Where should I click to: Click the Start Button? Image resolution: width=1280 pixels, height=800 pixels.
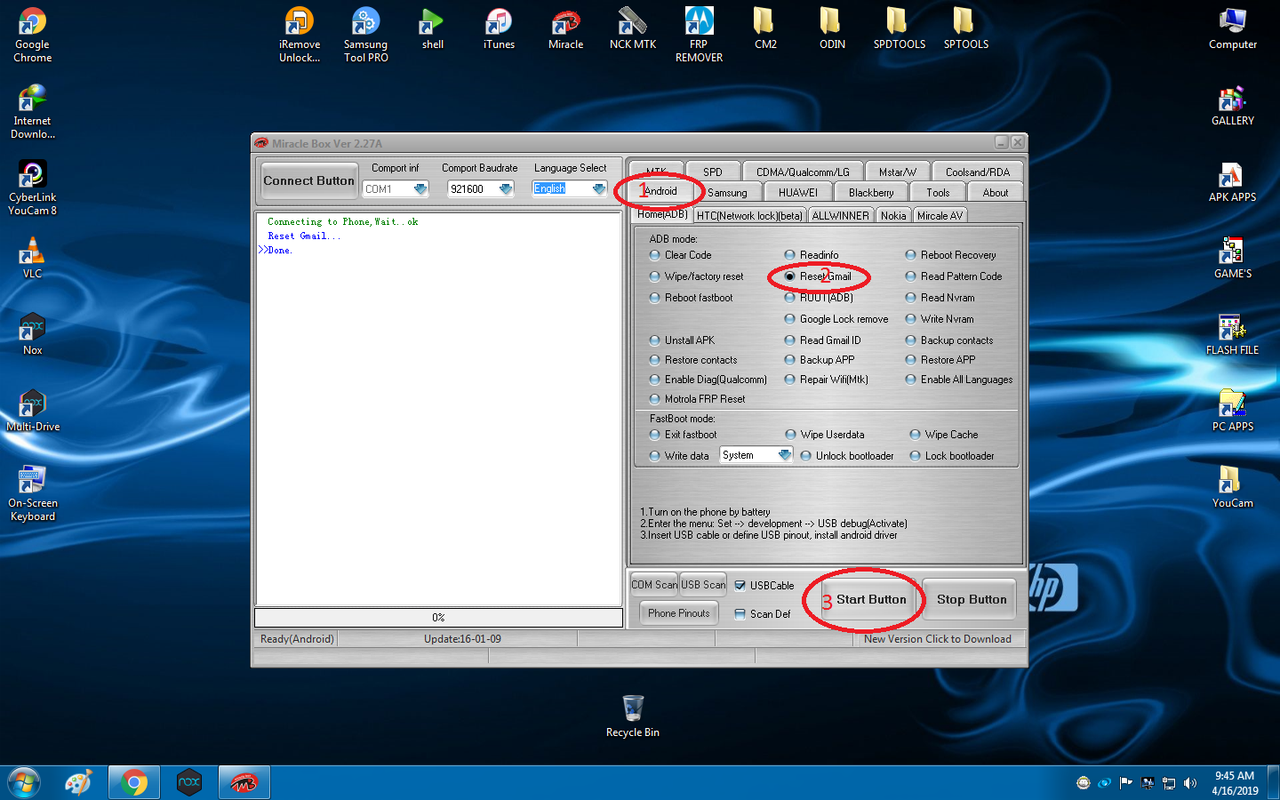tap(871, 600)
